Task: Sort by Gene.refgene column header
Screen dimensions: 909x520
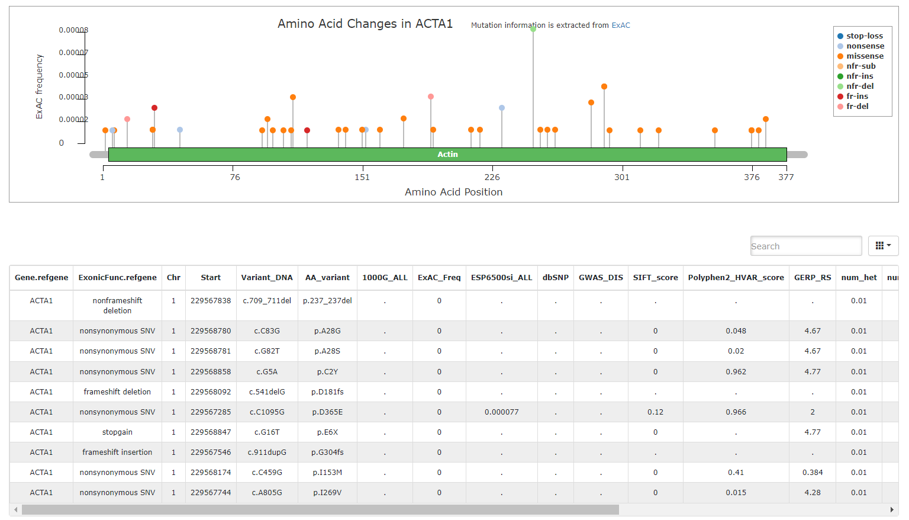Action: [41, 278]
